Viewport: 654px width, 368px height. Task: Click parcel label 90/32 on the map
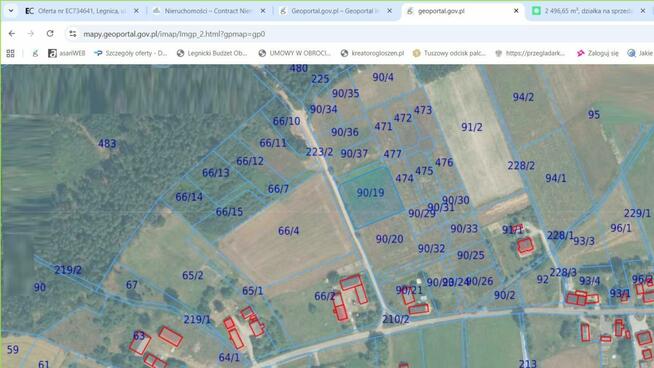[431, 249]
